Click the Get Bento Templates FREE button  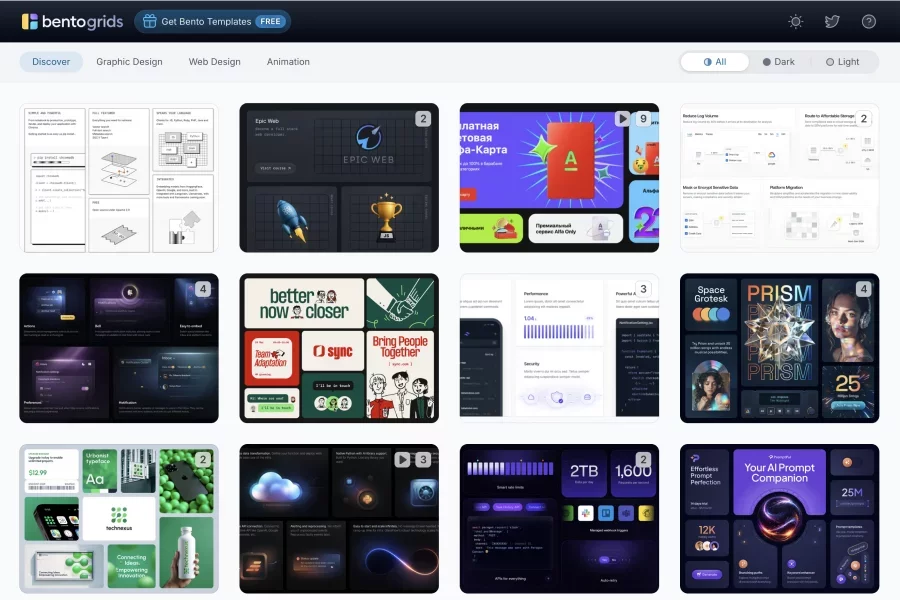[212, 21]
